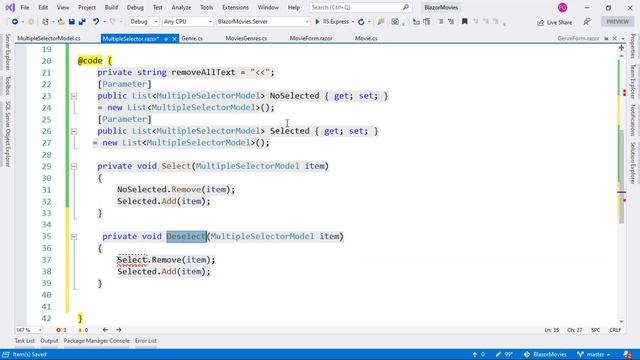
Task: Click the Save toolbar icon
Action: click(71, 22)
